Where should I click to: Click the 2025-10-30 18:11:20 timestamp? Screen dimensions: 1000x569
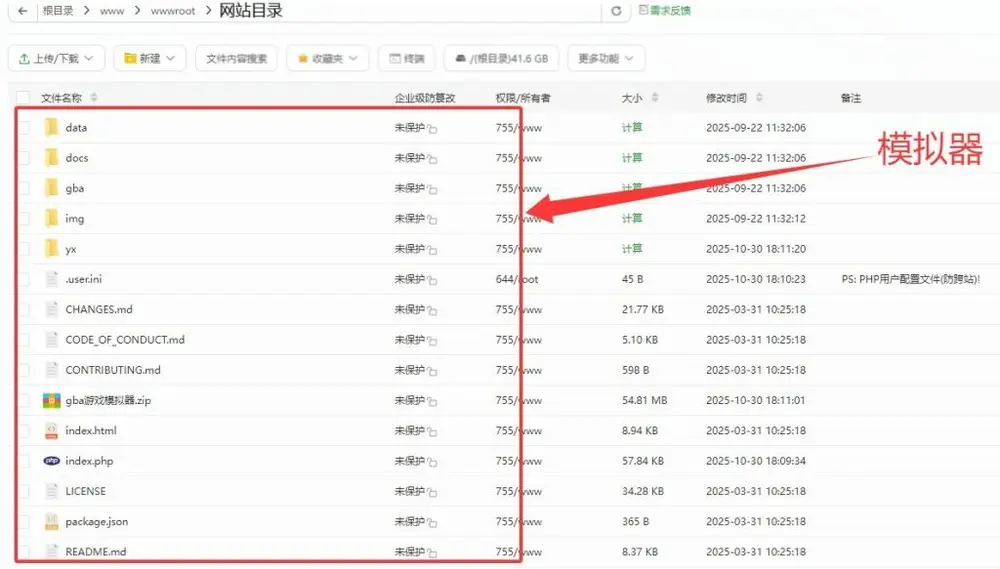[756, 249]
